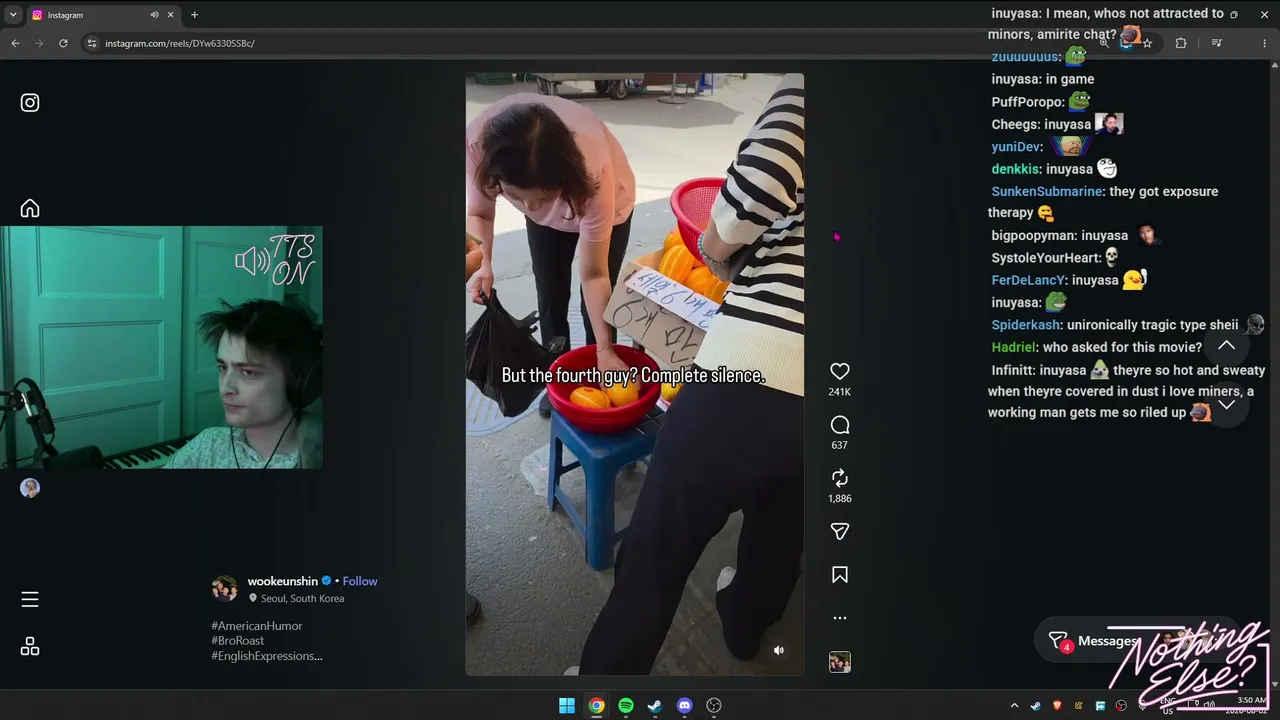Click the Brave system tray icon

tap(1058, 706)
